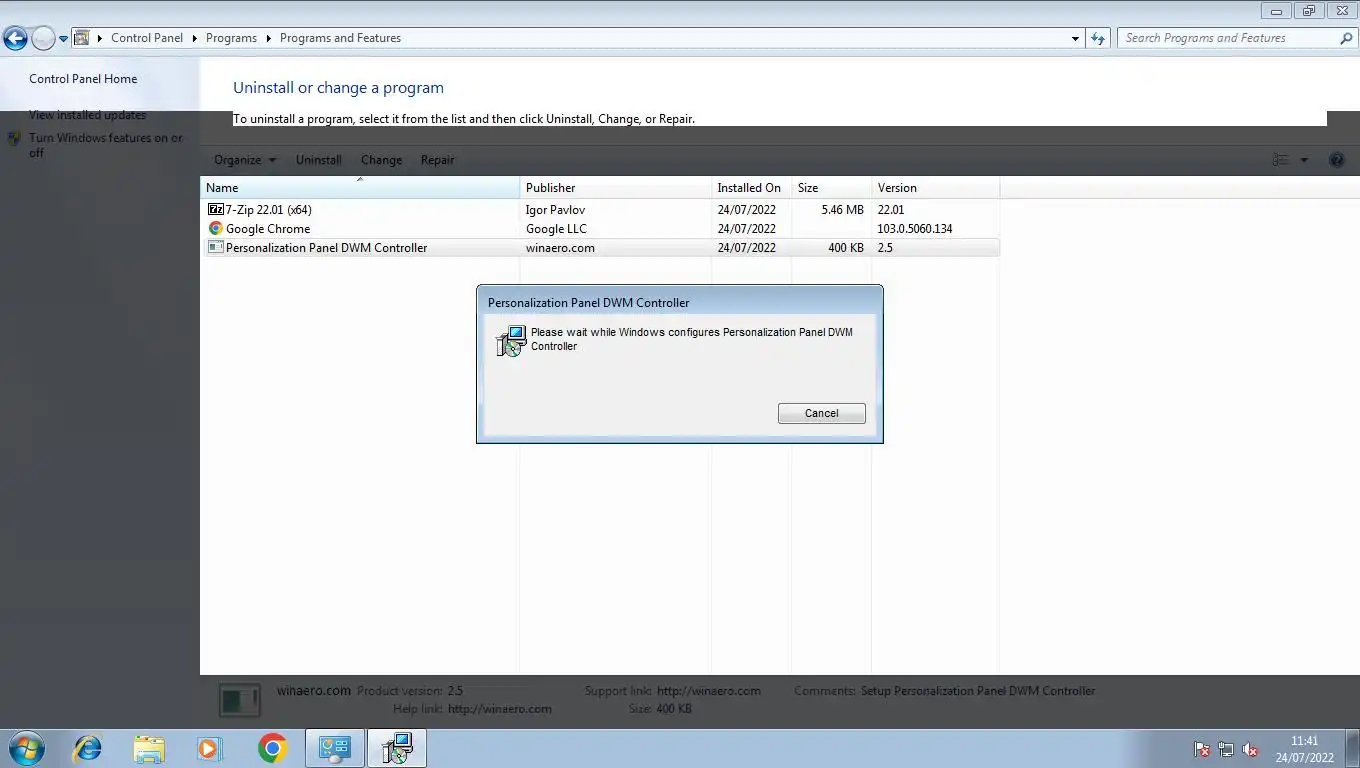Open the Action Center flag tray icon
Image resolution: width=1360 pixels, height=768 pixels.
(1202, 749)
